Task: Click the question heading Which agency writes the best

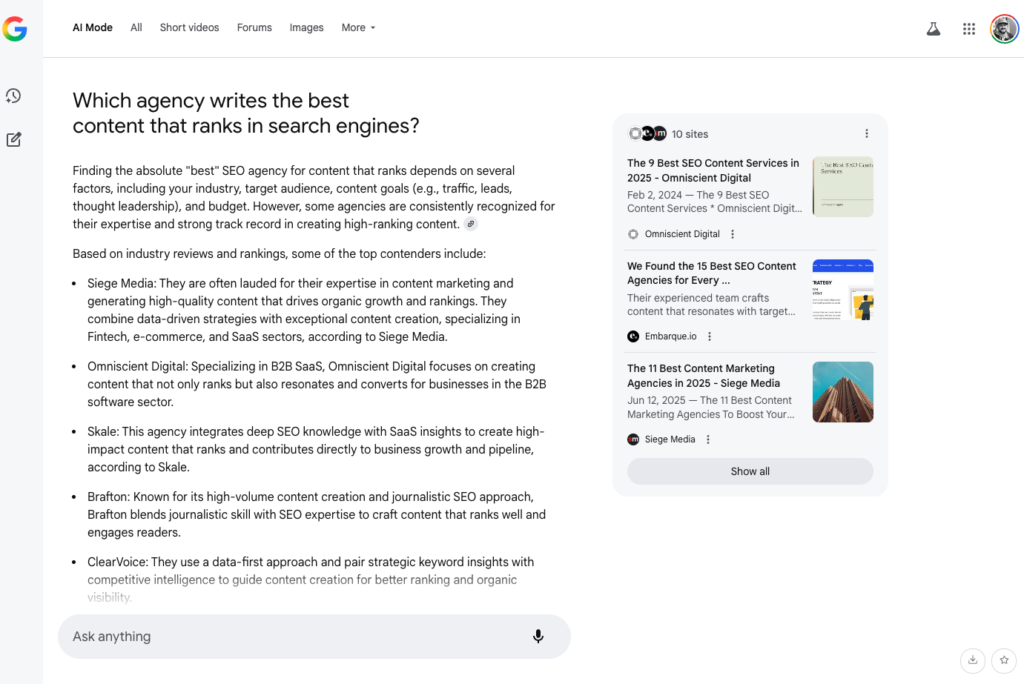Action: tap(246, 113)
